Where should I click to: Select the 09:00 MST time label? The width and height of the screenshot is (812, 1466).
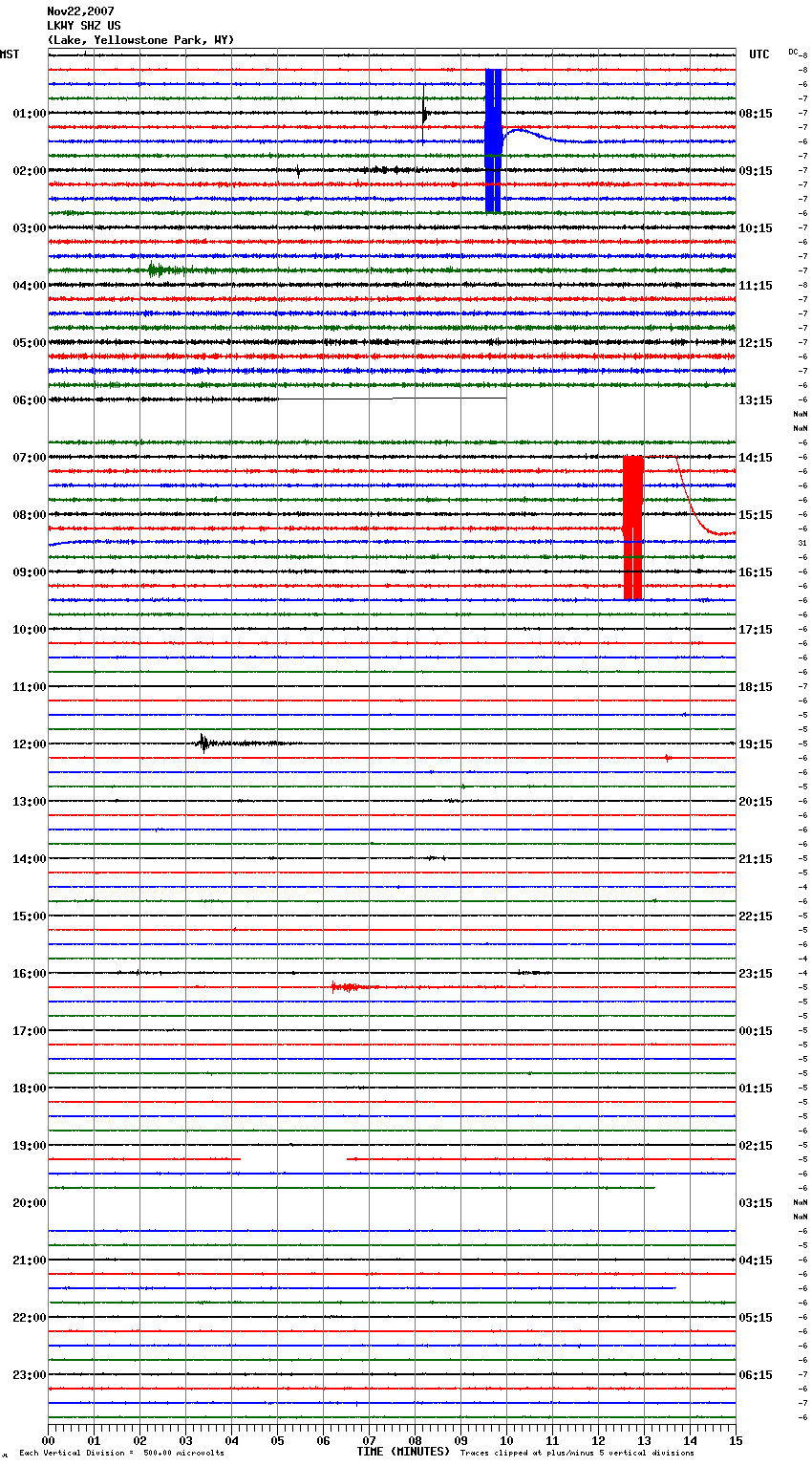[x=30, y=572]
